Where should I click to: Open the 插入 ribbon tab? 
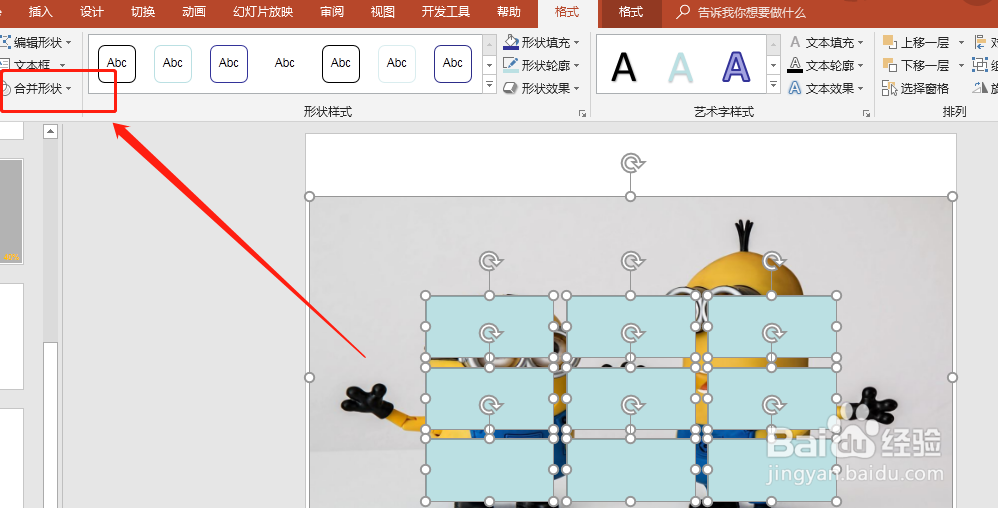(41, 12)
